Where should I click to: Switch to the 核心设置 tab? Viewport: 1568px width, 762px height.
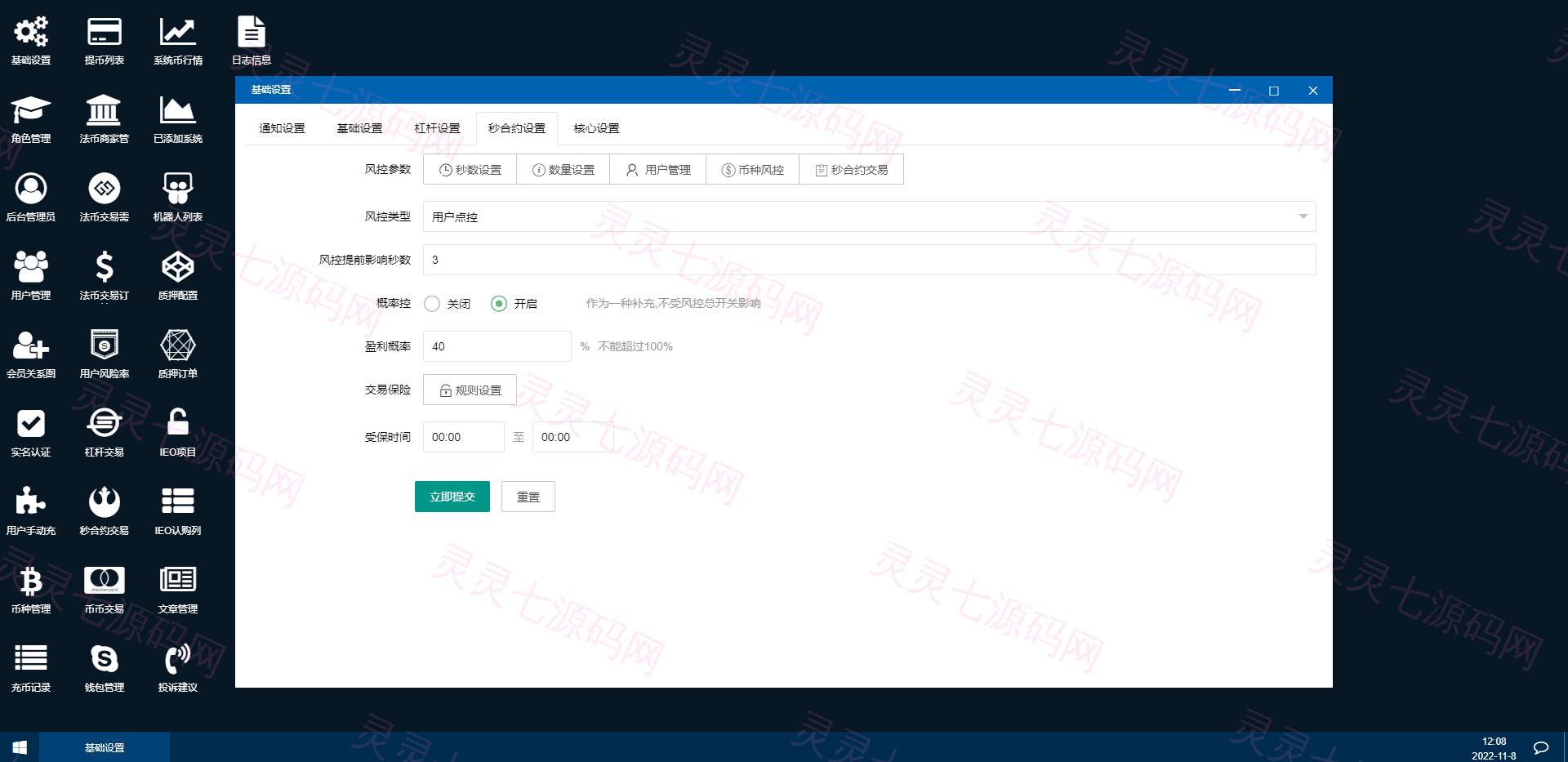point(596,128)
